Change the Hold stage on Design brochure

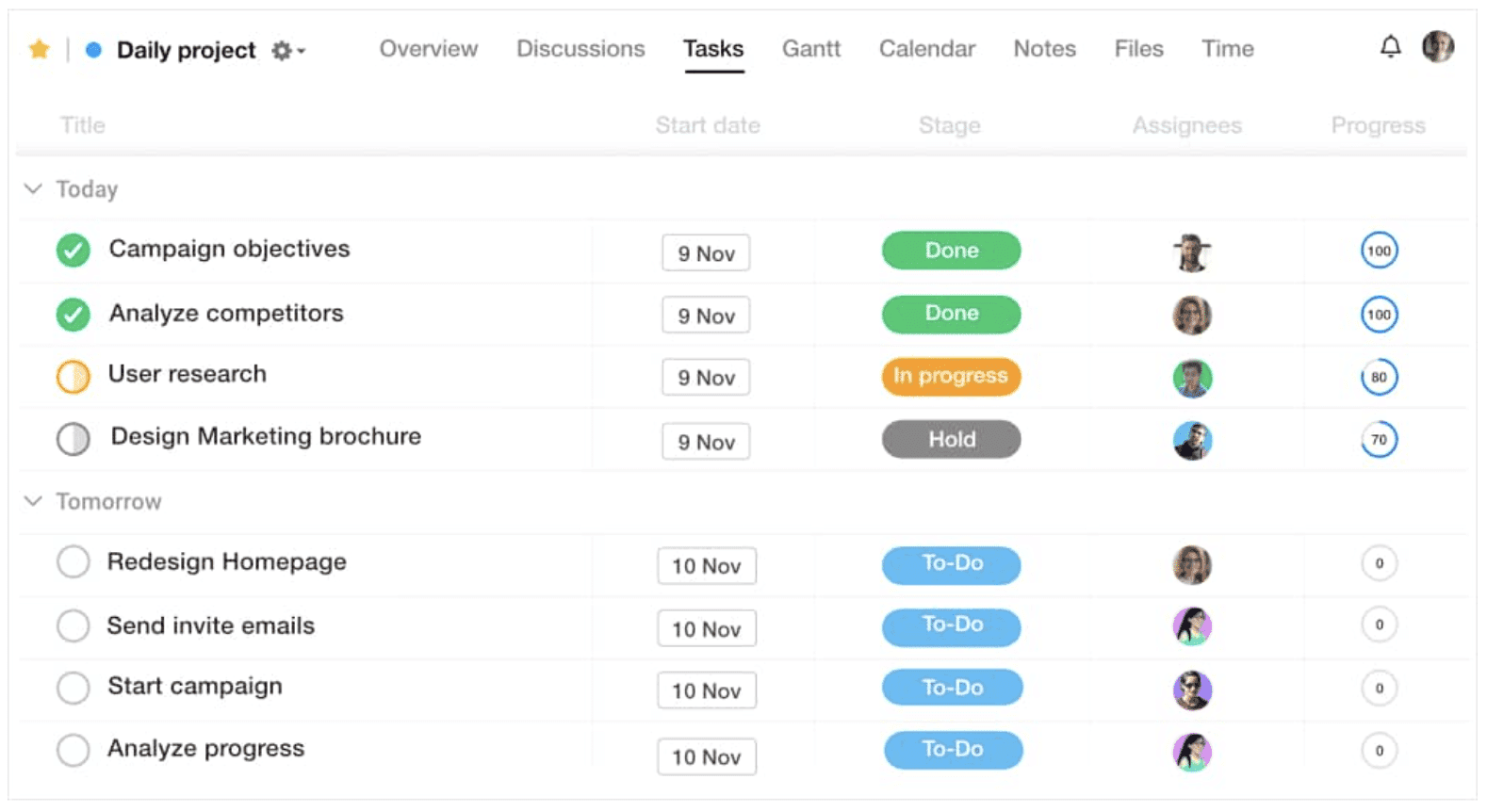[951, 439]
